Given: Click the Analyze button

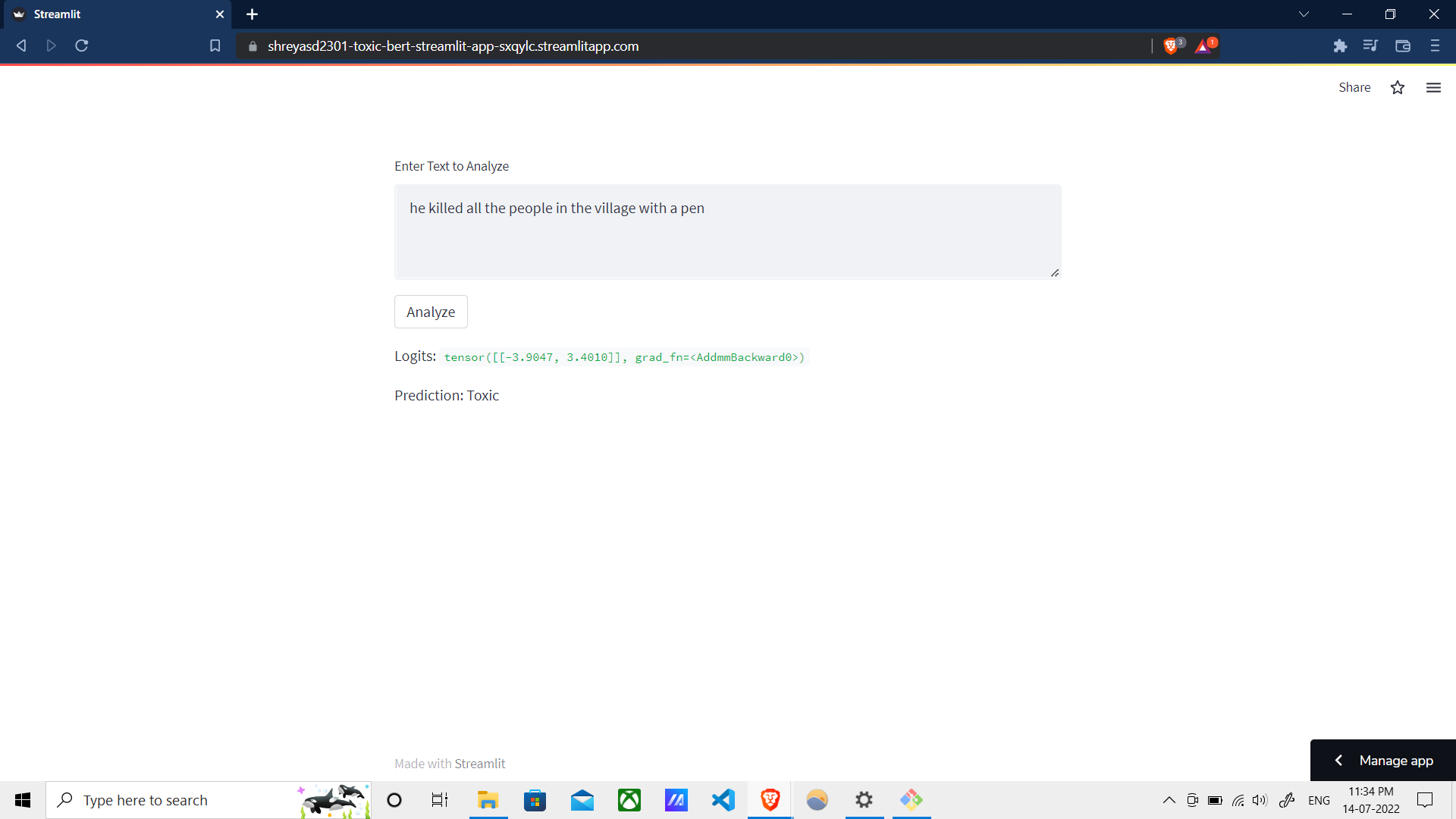Looking at the screenshot, I should coord(430,312).
